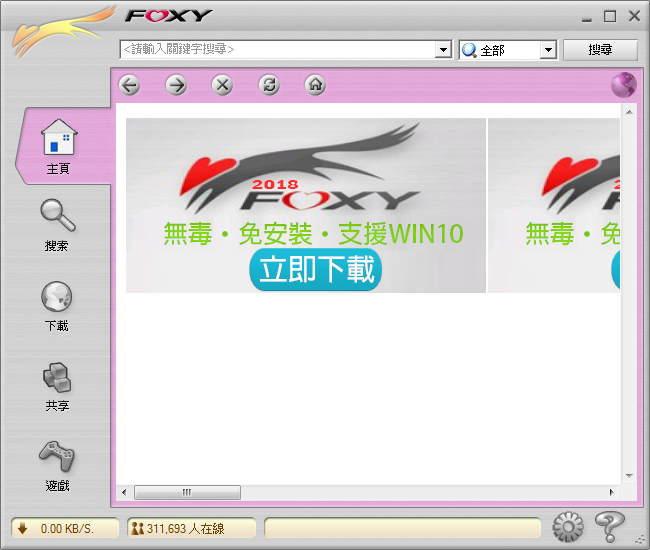
Task: Open the 全部 category dropdown
Action: 548,50
